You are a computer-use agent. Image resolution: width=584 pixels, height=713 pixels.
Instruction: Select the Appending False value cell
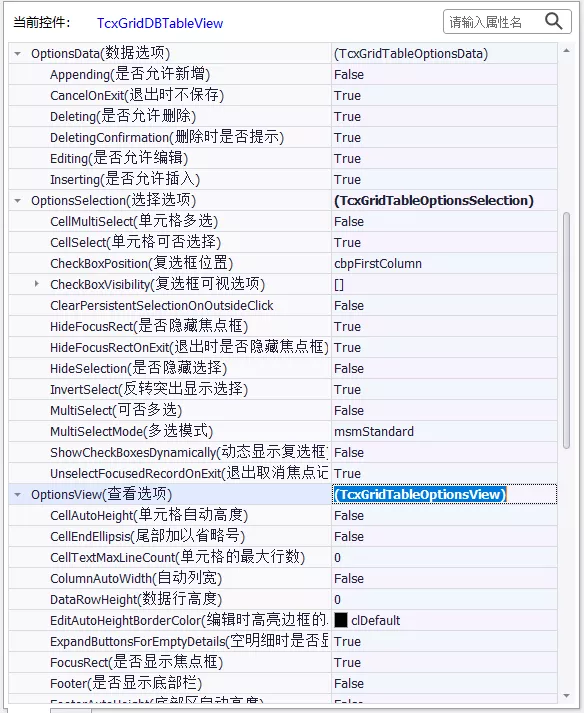point(444,75)
